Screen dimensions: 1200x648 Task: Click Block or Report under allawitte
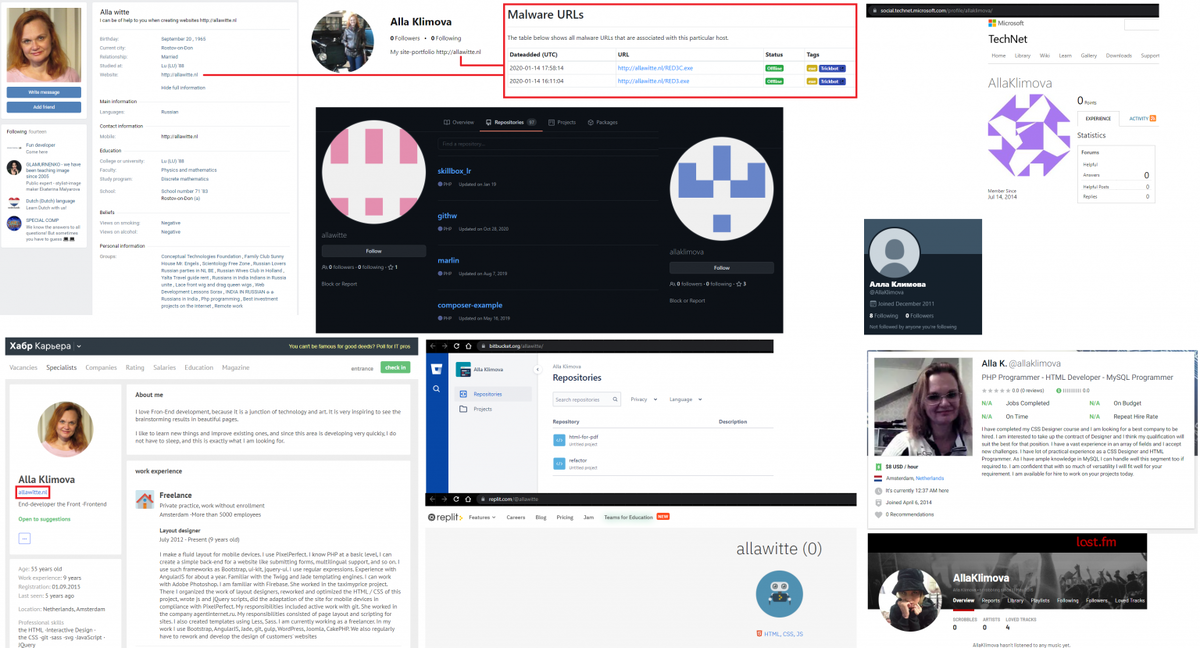coord(339,284)
